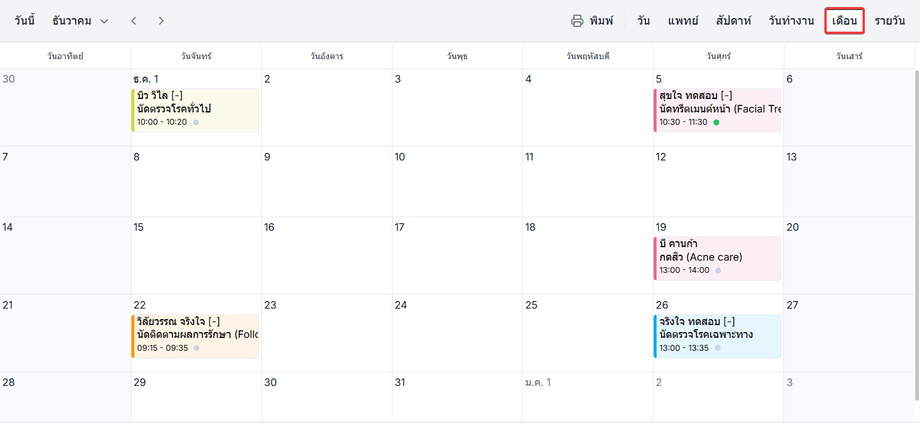Click status dot on Acne care appointment
The image size is (920, 424).
[718, 270]
